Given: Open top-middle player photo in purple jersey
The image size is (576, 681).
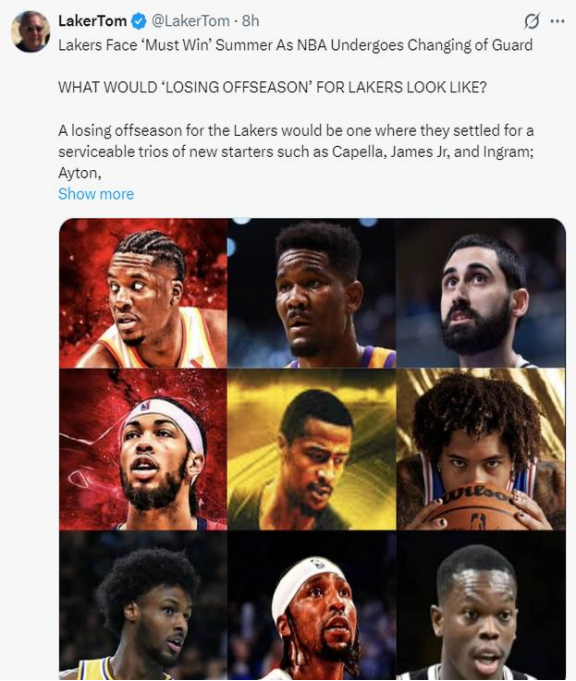Looking at the screenshot, I should (311, 293).
